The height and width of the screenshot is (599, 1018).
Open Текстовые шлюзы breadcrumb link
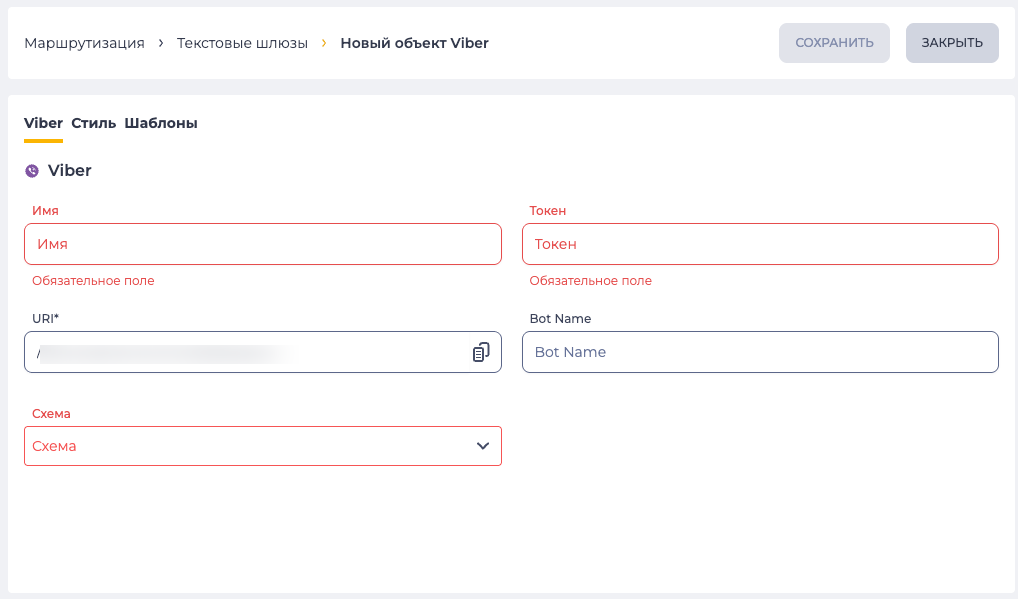(x=242, y=43)
